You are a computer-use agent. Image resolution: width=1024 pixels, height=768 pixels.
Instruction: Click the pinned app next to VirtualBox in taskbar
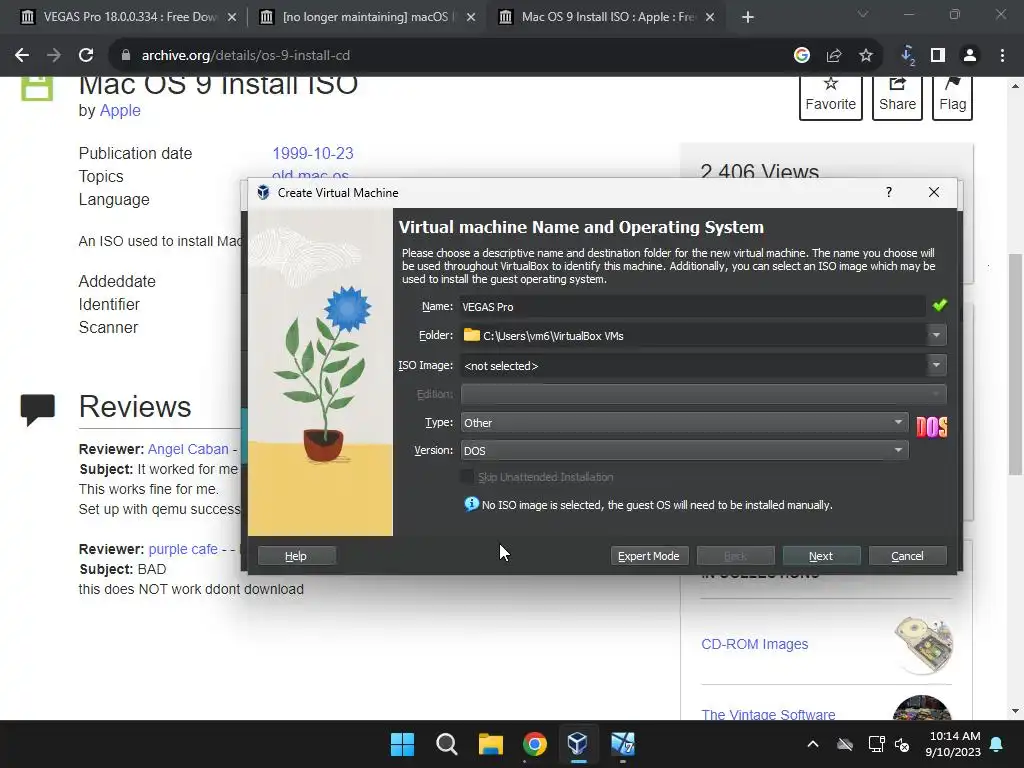pyautogui.click(x=622, y=744)
